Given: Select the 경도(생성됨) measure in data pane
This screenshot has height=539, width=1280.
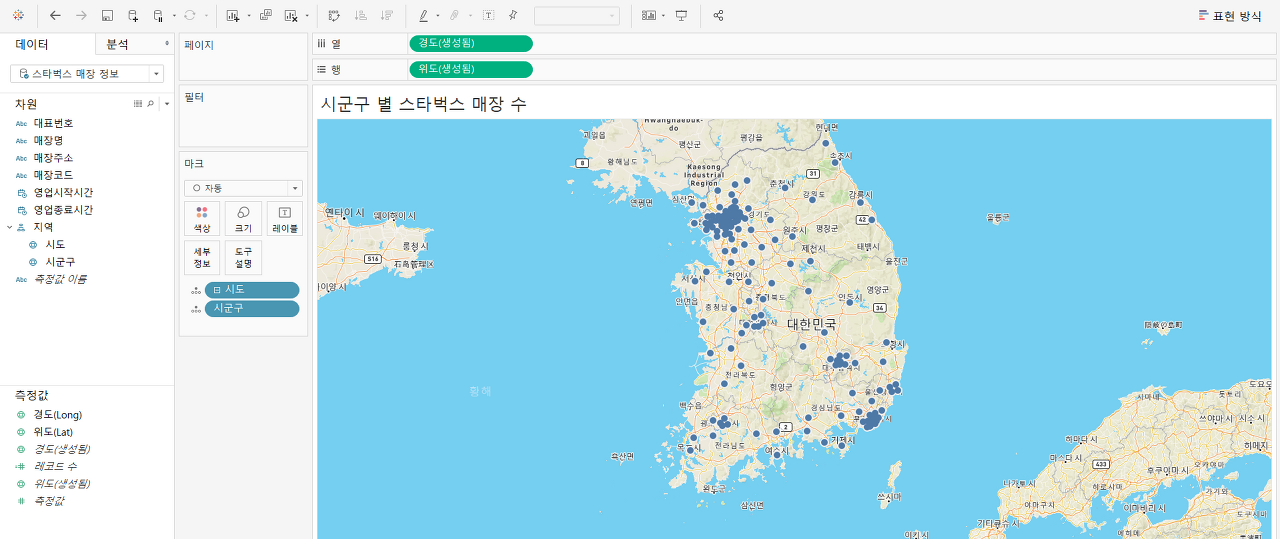Looking at the screenshot, I should click(x=62, y=449).
